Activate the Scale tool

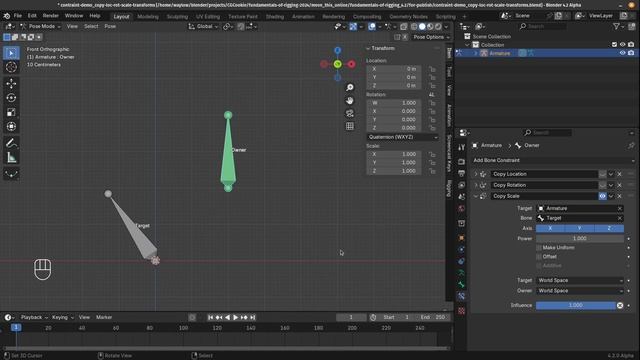pos(11,112)
